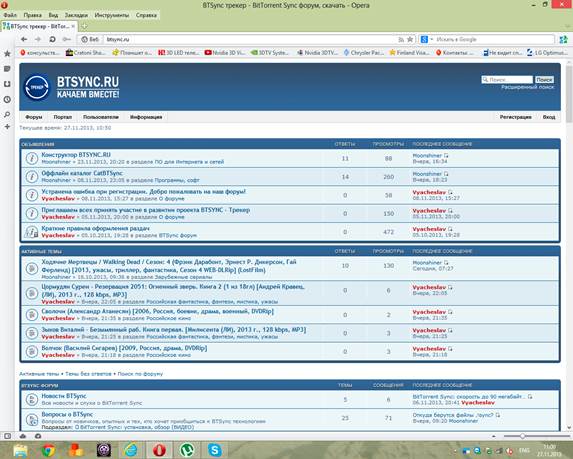Click info icon of Оффлайн каталог CatBTSync row
The height and width of the screenshot is (459, 573).
[x=32, y=177]
